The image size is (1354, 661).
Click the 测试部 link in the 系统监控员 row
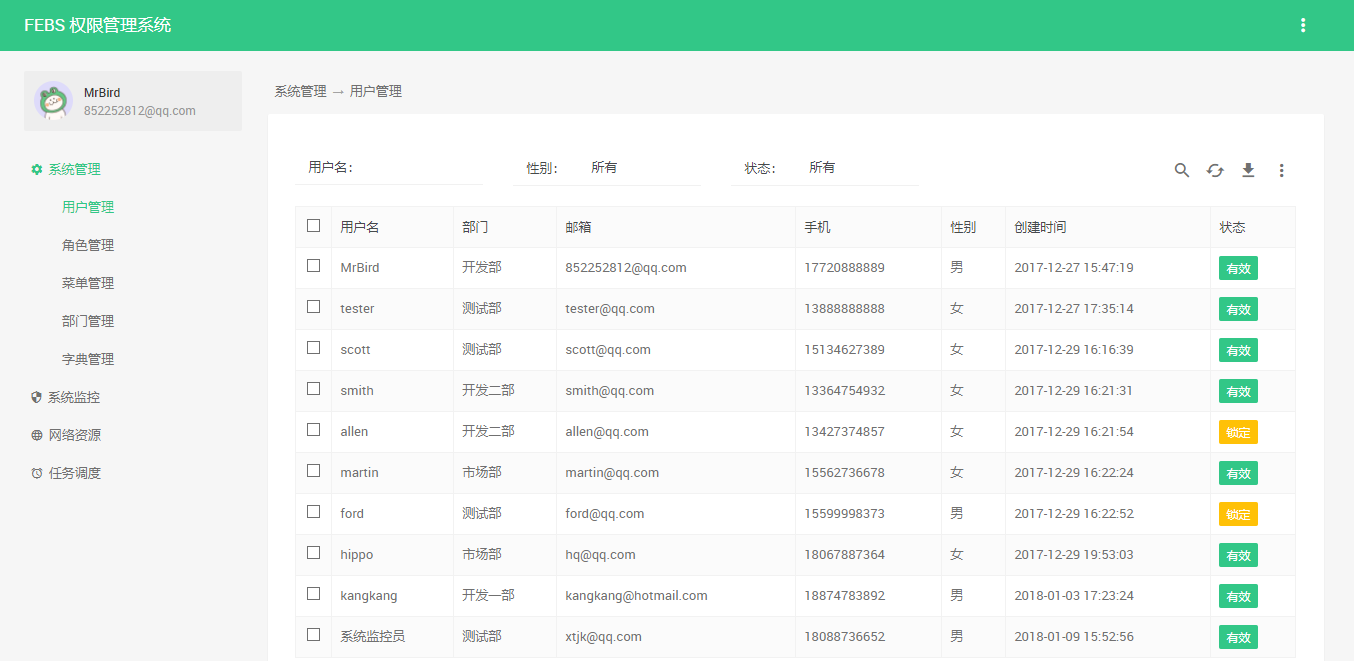pyautogui.click(x=482, y=636)
